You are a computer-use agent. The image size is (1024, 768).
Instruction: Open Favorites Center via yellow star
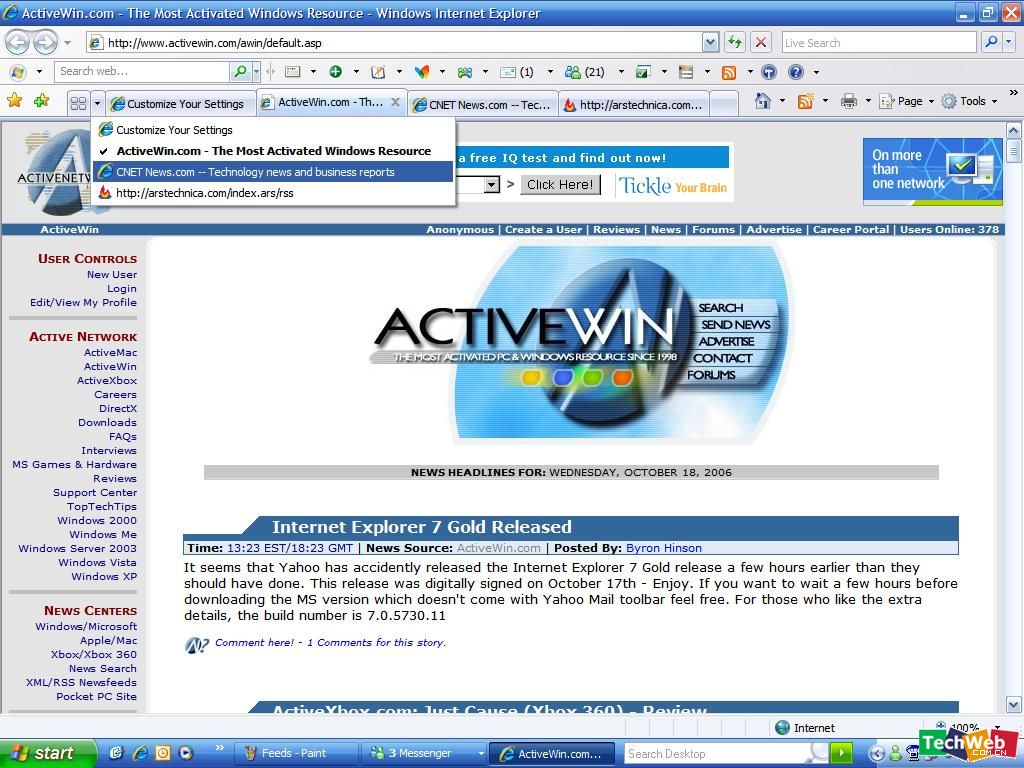(x=14, y=101)
